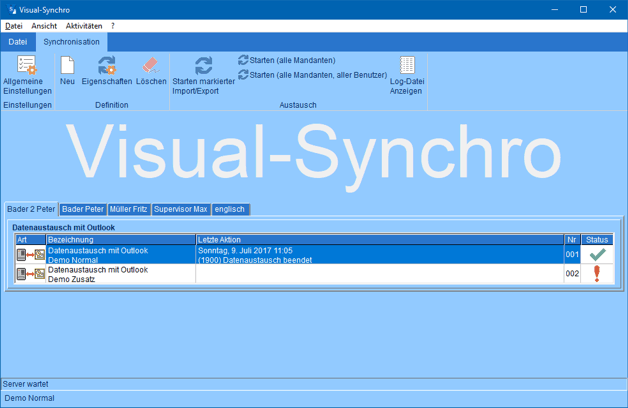Minimize the Visual-Synchro window
The height and width of the screenshot is (408, 628).
tap(555, 10)
